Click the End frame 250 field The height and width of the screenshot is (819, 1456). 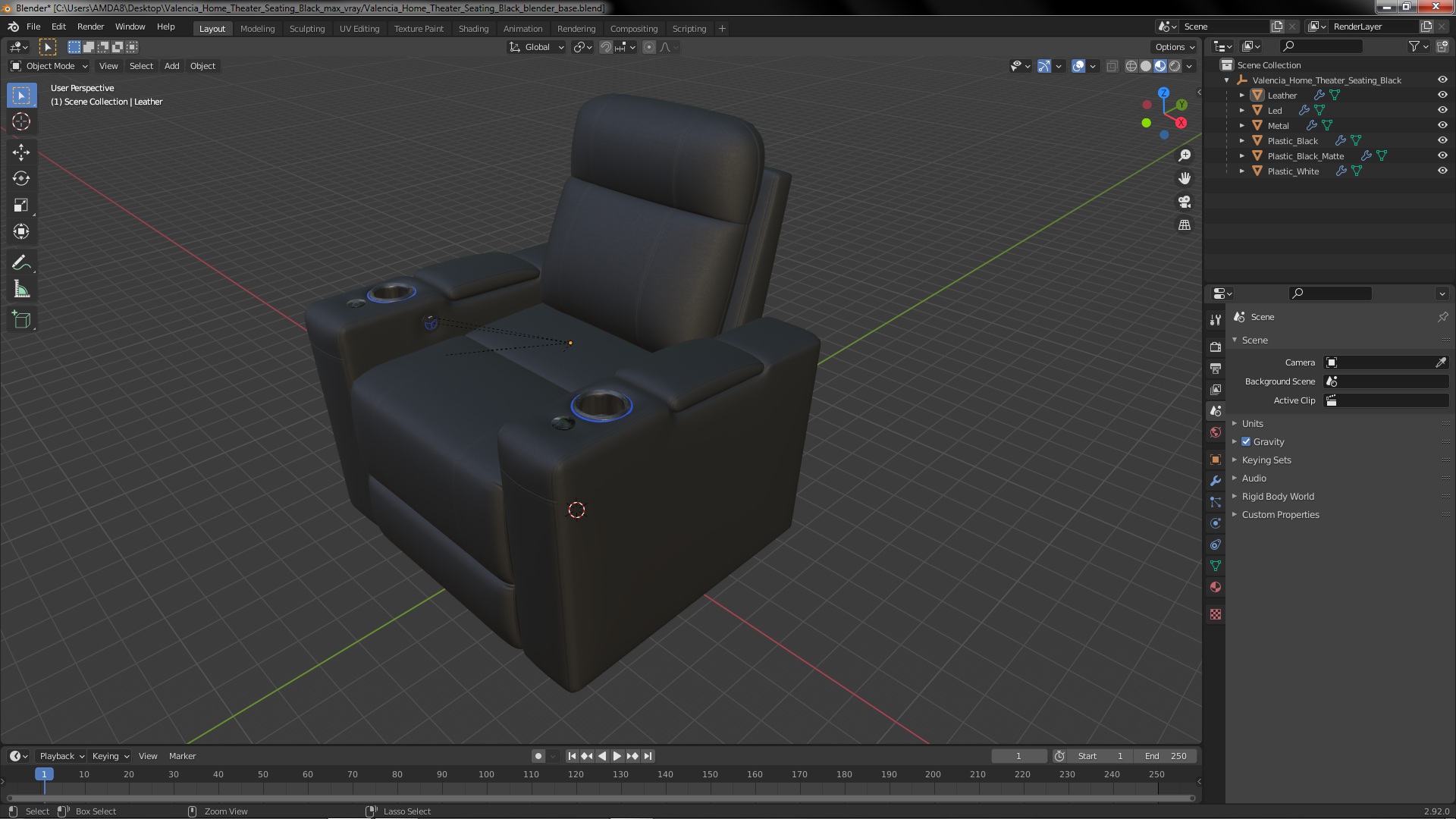coord(1166,756)
